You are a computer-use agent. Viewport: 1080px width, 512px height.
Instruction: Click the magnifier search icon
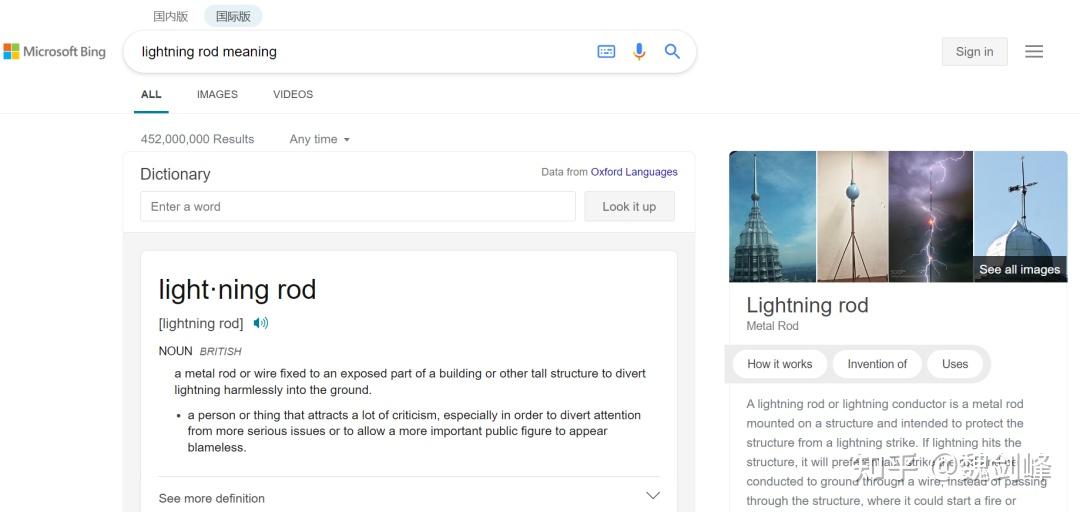pyautogui.click(x=672, y=52)
